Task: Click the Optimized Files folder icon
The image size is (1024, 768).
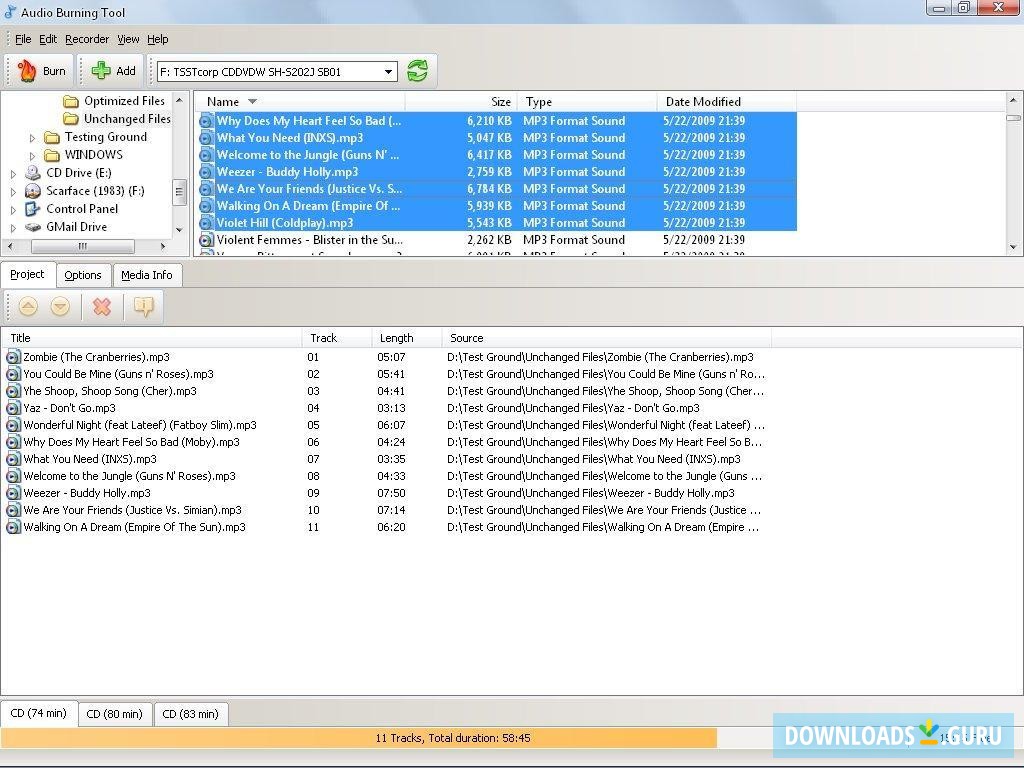Action: tap(71, 101)
